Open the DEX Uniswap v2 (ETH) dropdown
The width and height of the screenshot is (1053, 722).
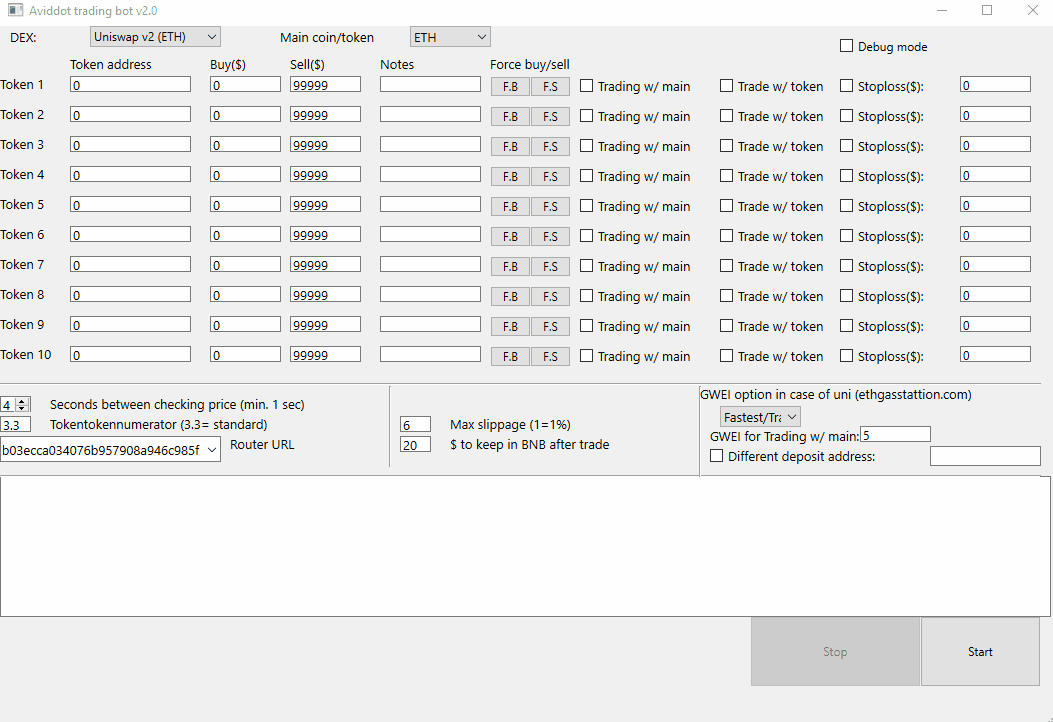tap(155, 37)
